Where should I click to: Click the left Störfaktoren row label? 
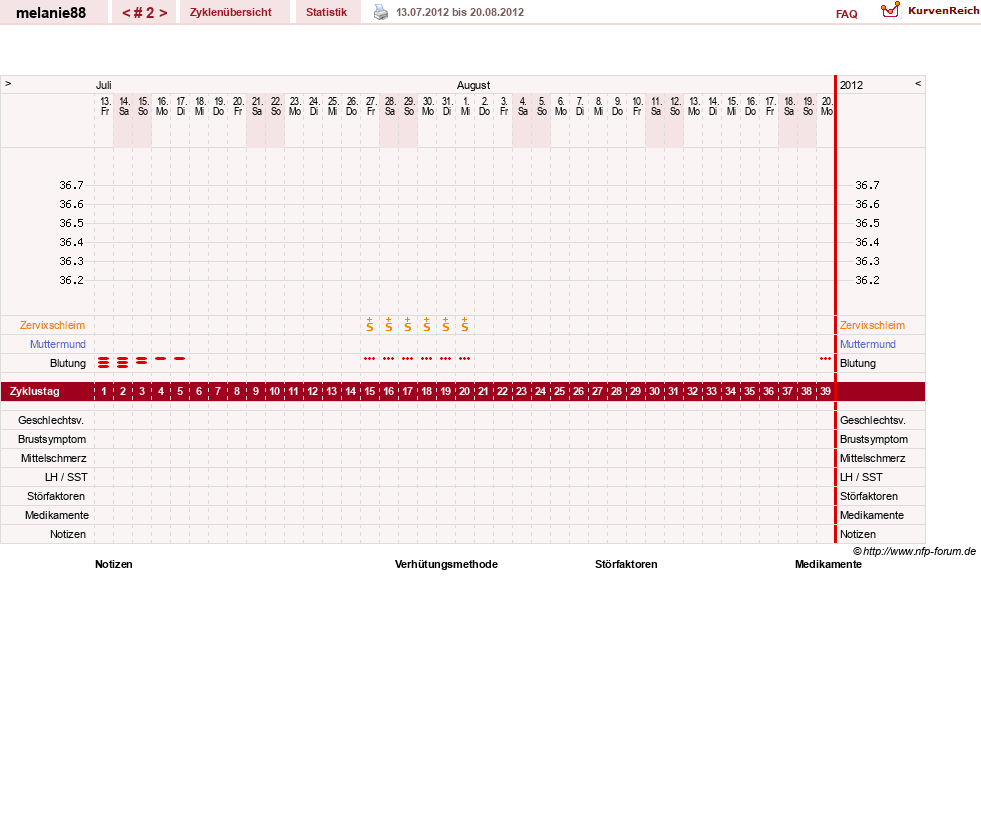56,496
